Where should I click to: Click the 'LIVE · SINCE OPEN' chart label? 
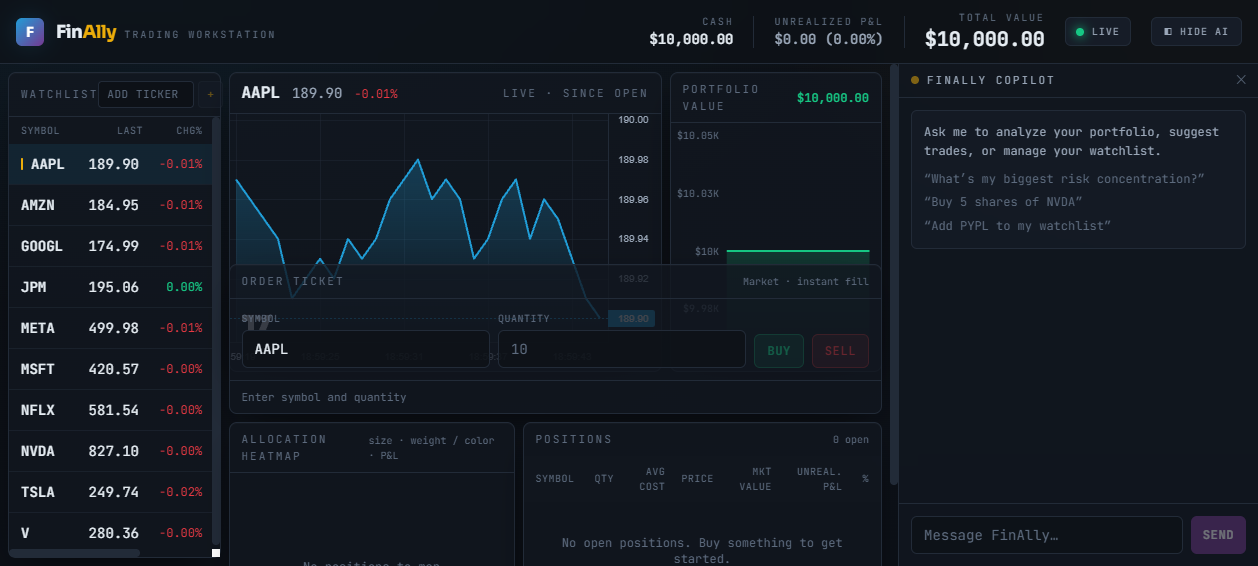[x=575, y=93]
